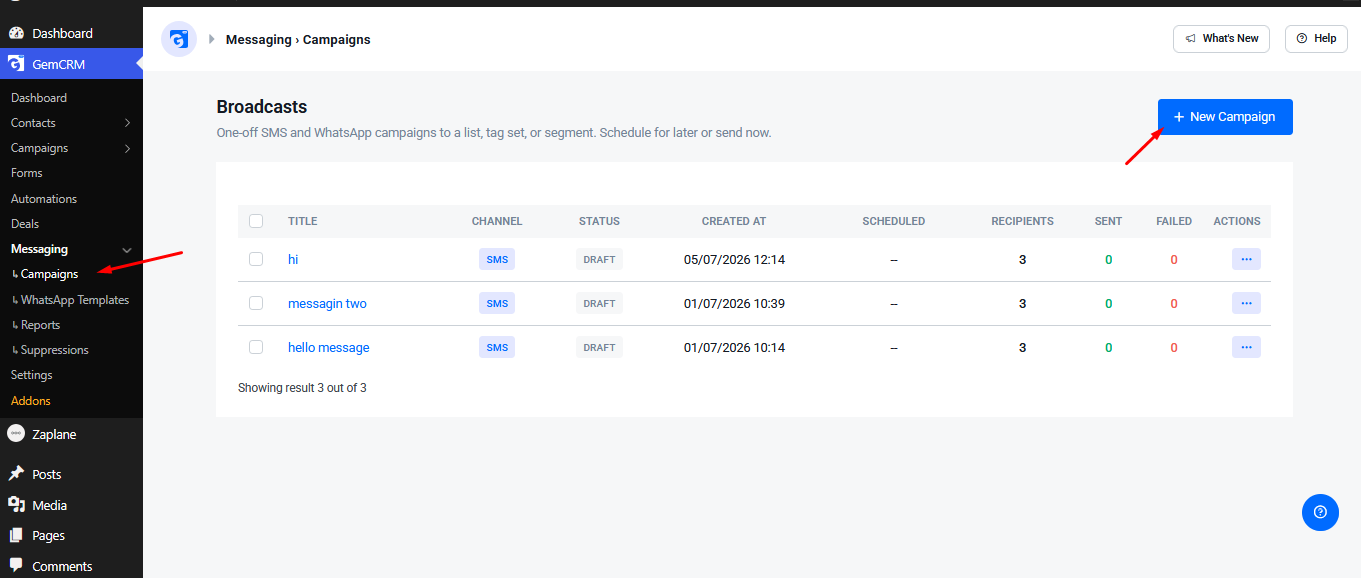Viewport: 1361px width, 578px height.
Task: Expand the Campaigns submenu chevron in GemCRM
Action: (x=127, y=148)
